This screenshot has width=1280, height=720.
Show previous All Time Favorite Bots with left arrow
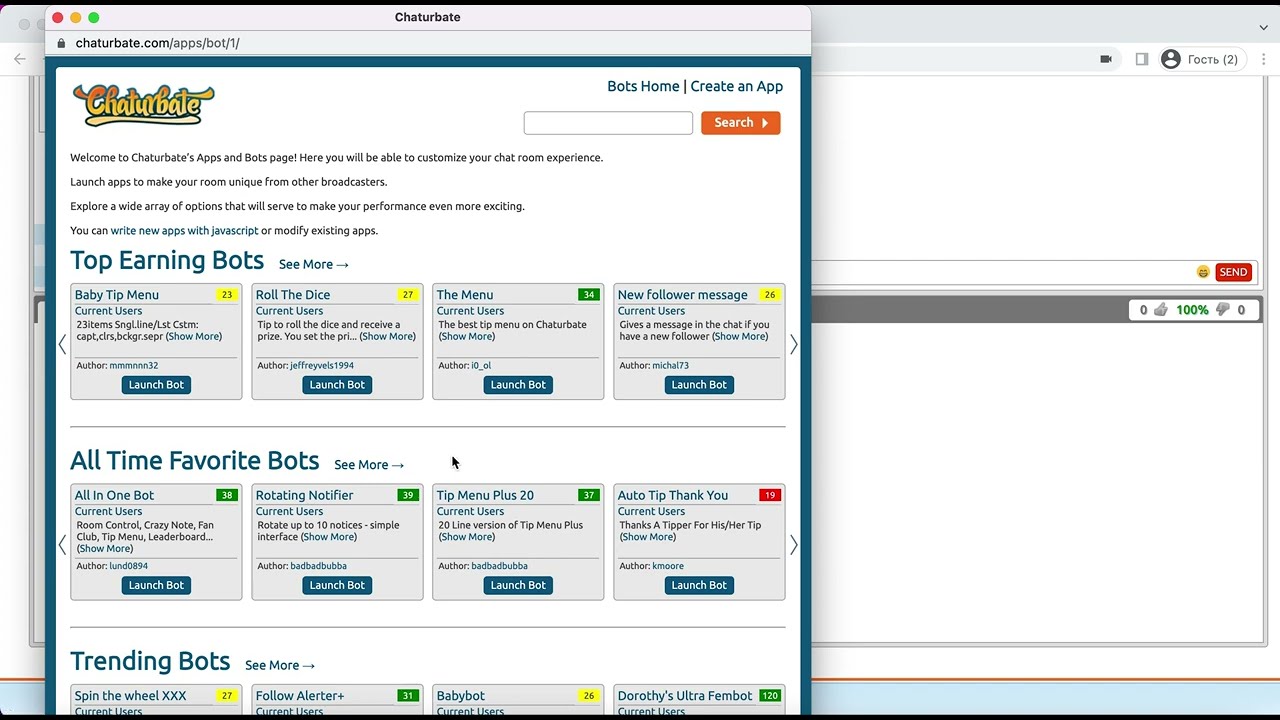tap(62, 545)
